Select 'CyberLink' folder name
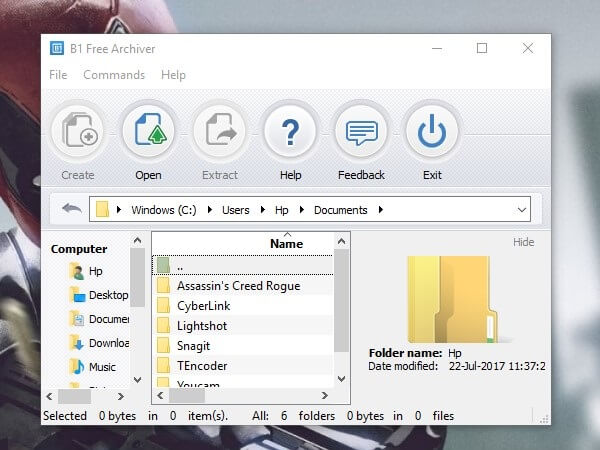The height and width of the screenshot is (450, 600). (204, 306)
